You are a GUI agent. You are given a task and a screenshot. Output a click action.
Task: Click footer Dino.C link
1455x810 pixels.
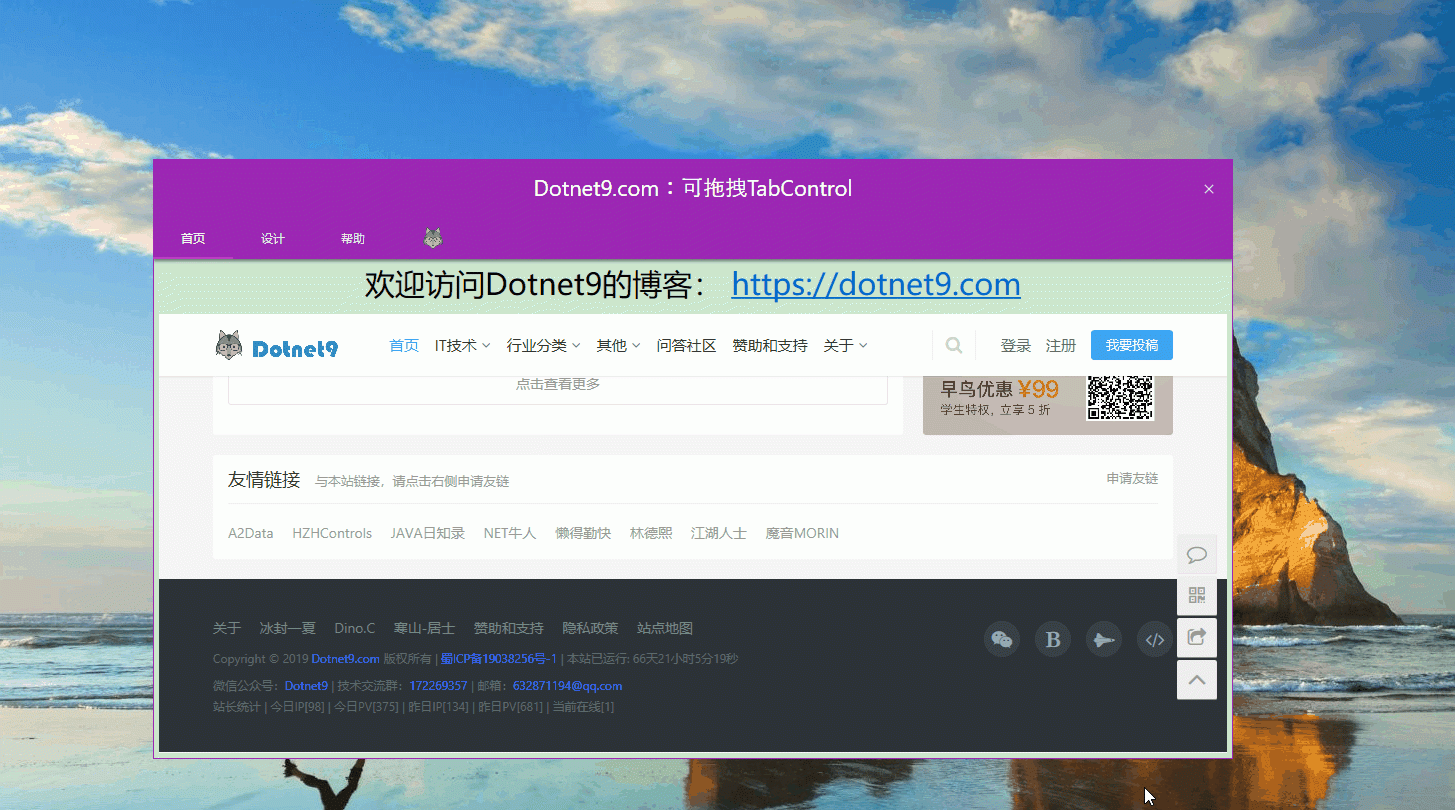(x=355, y=628)
